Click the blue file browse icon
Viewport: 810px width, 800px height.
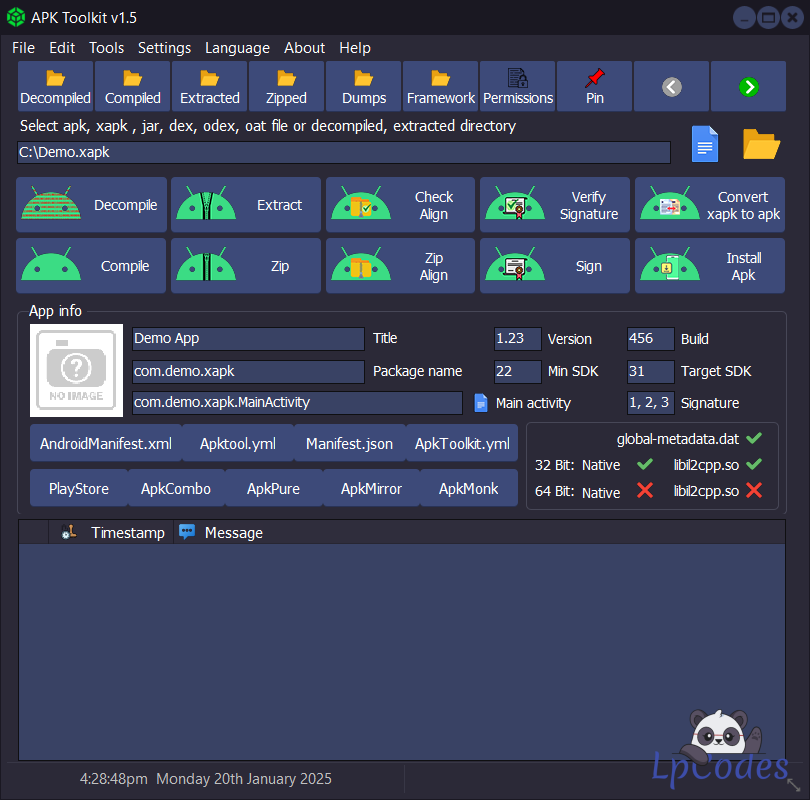pyautogui.click(x=705, y=145)
